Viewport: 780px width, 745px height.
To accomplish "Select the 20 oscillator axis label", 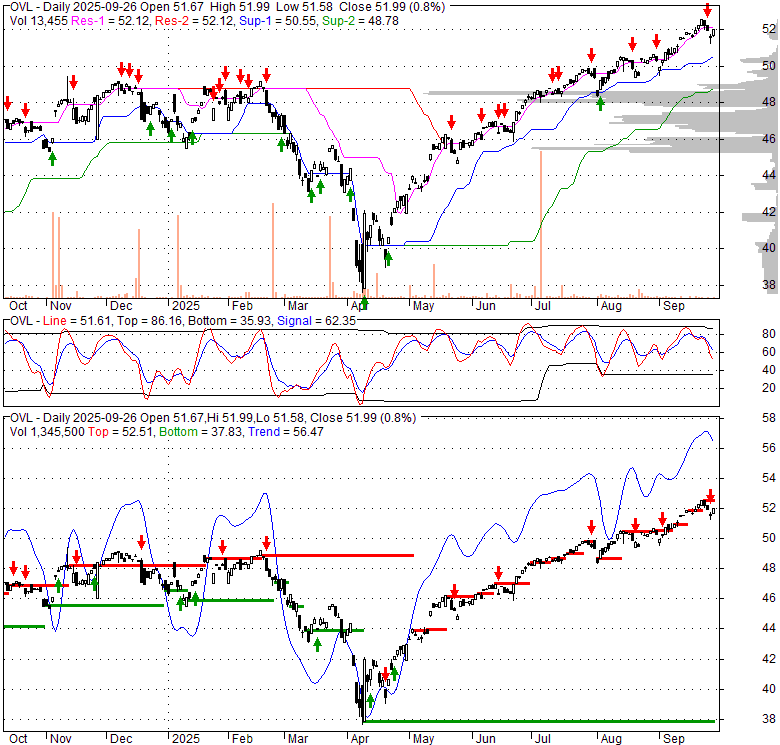I will click(x=769, y=388).
